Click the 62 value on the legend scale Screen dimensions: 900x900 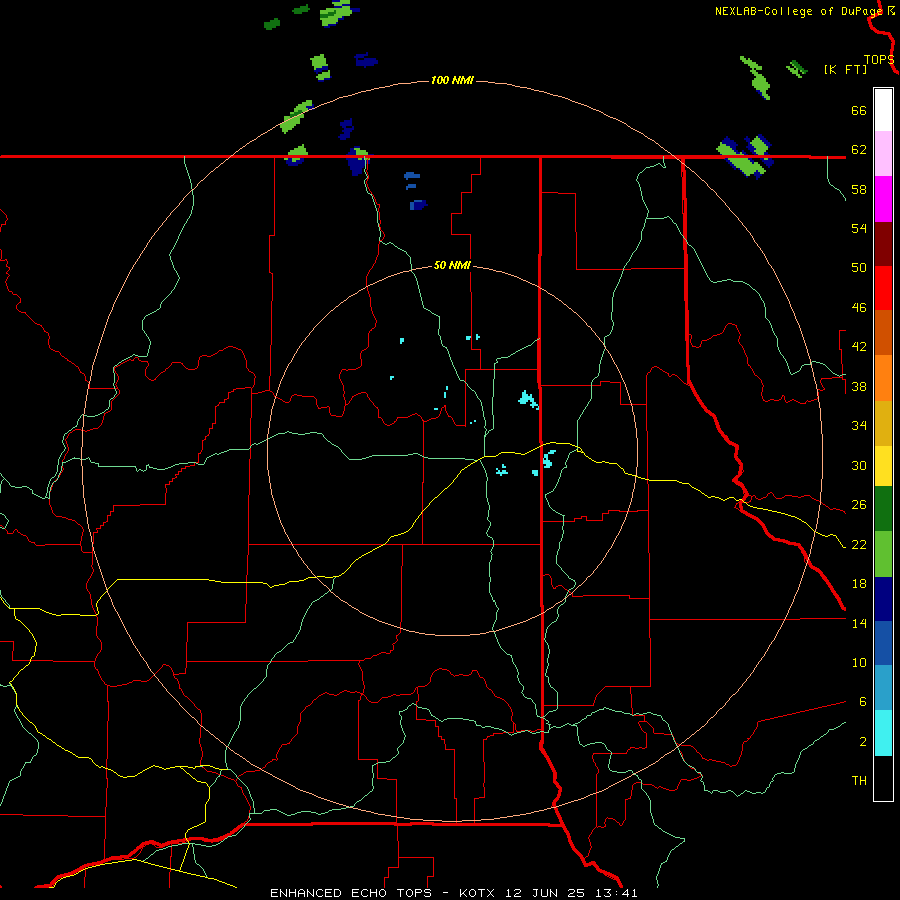859,150
